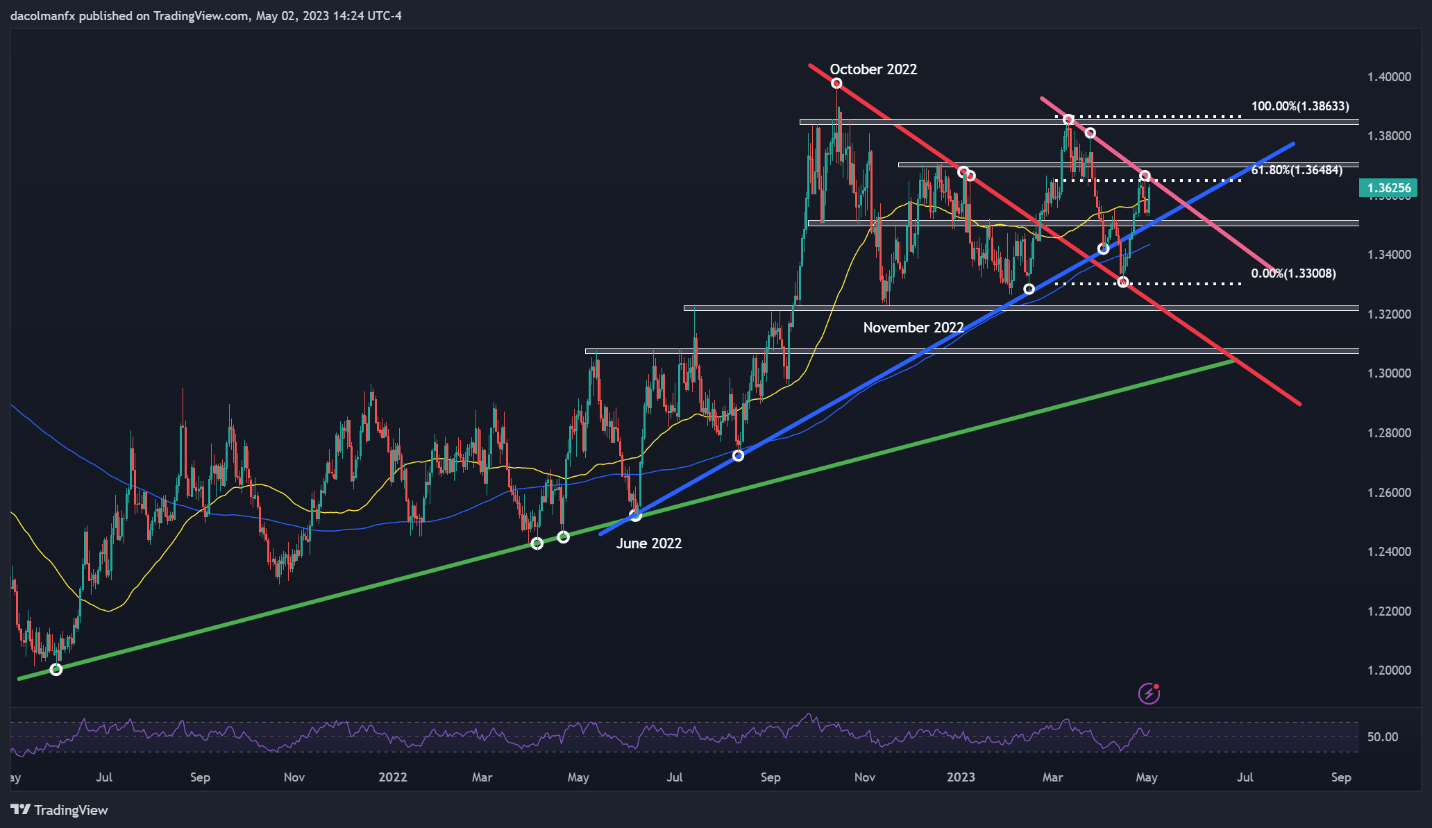Image resolution: width=1432 pixels, height=828 pixels.
Task: Click the anchor circle at 100% Fibonacci high
Action: tap(1069, 120)
